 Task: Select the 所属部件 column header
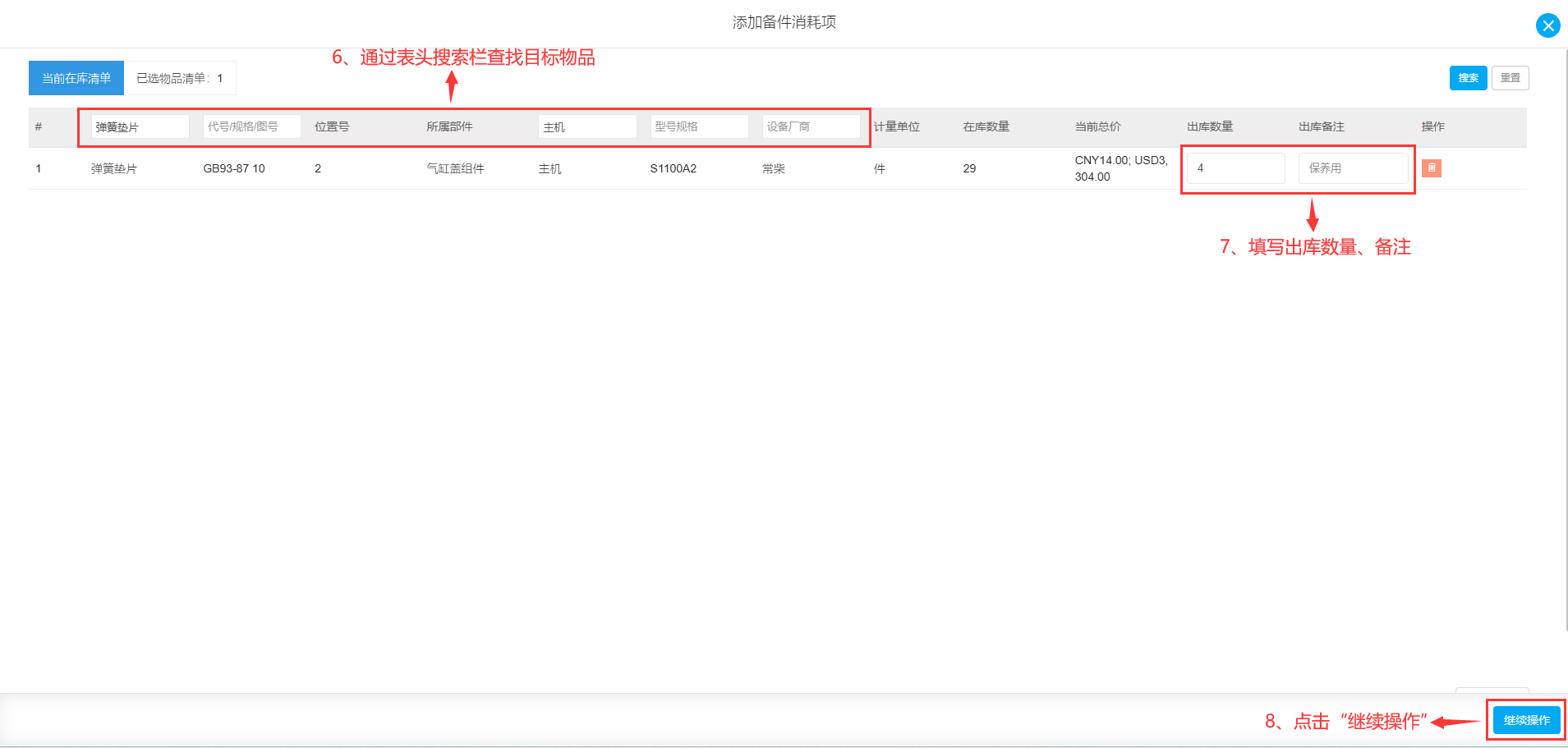449,126
